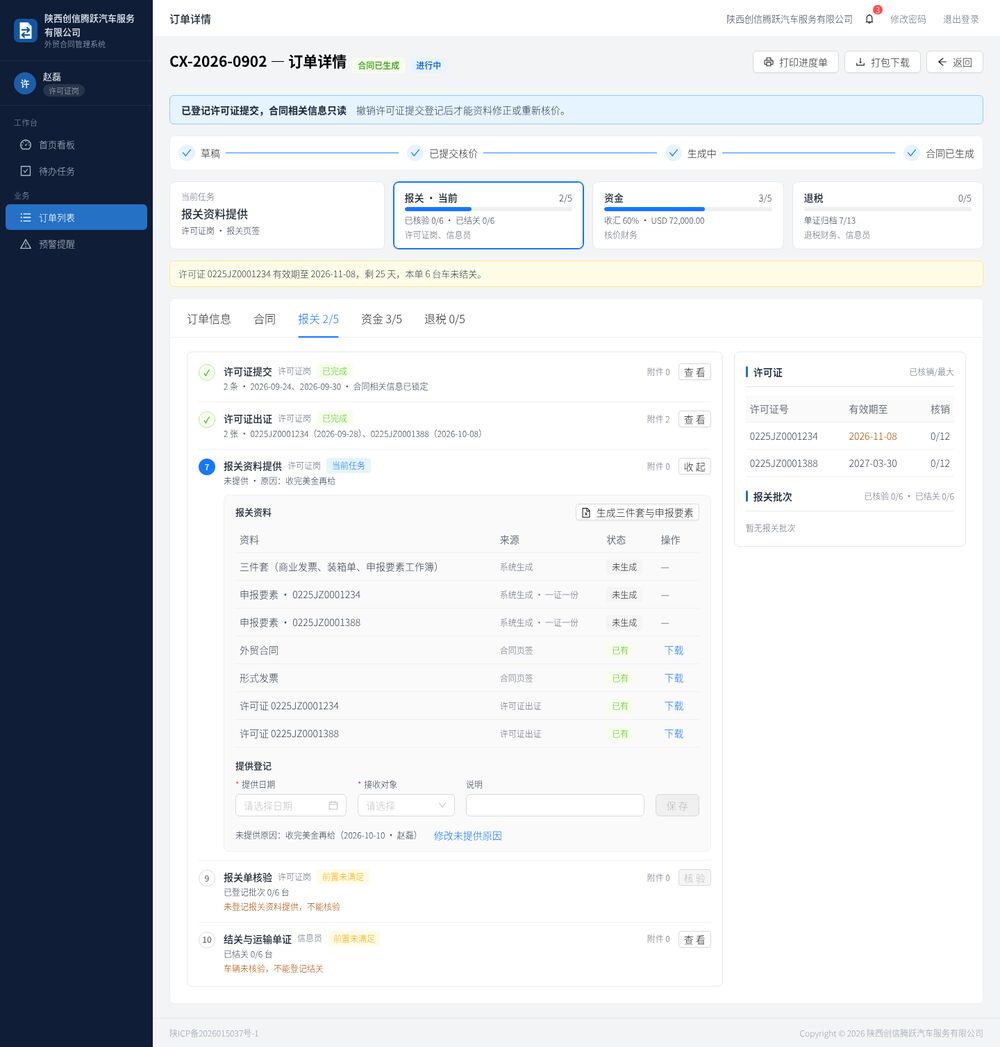Click the 保存 button in 提供登记
Viewport: 1000px width, 1047px height.
point(677,805)
